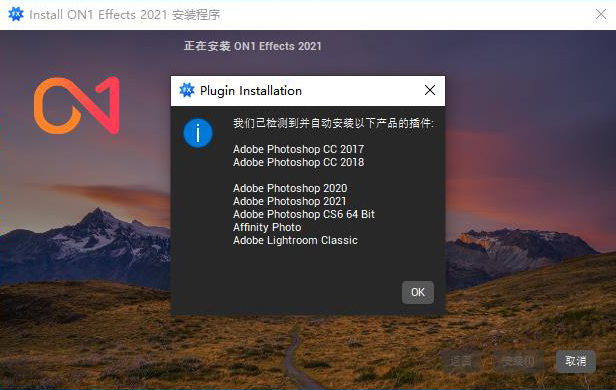Select the Adobe Photoshop 2020 line
Image resolution: width=616 pixels, height=390 pixels.
[x=290, y=188]
